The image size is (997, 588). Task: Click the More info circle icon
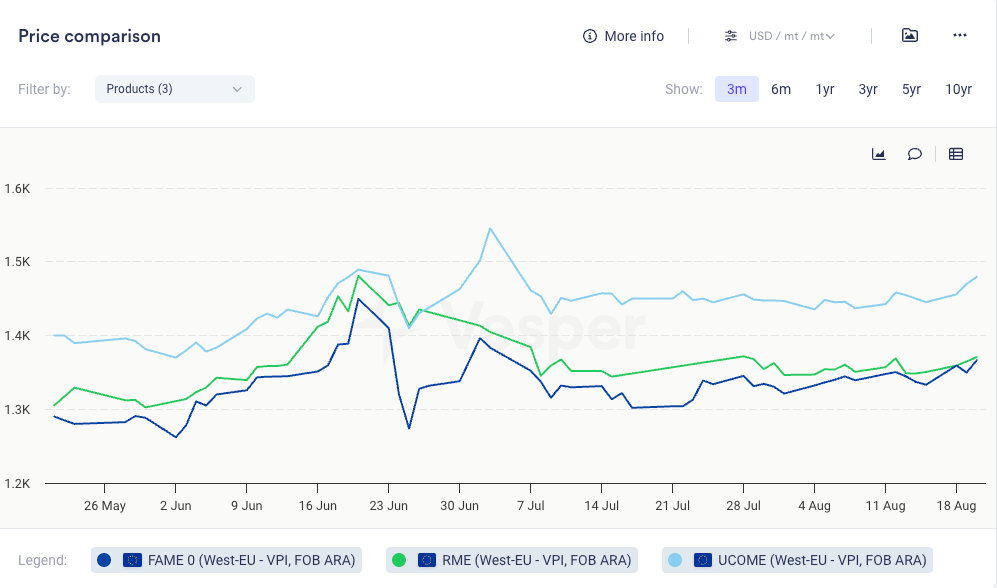(590, 36)
